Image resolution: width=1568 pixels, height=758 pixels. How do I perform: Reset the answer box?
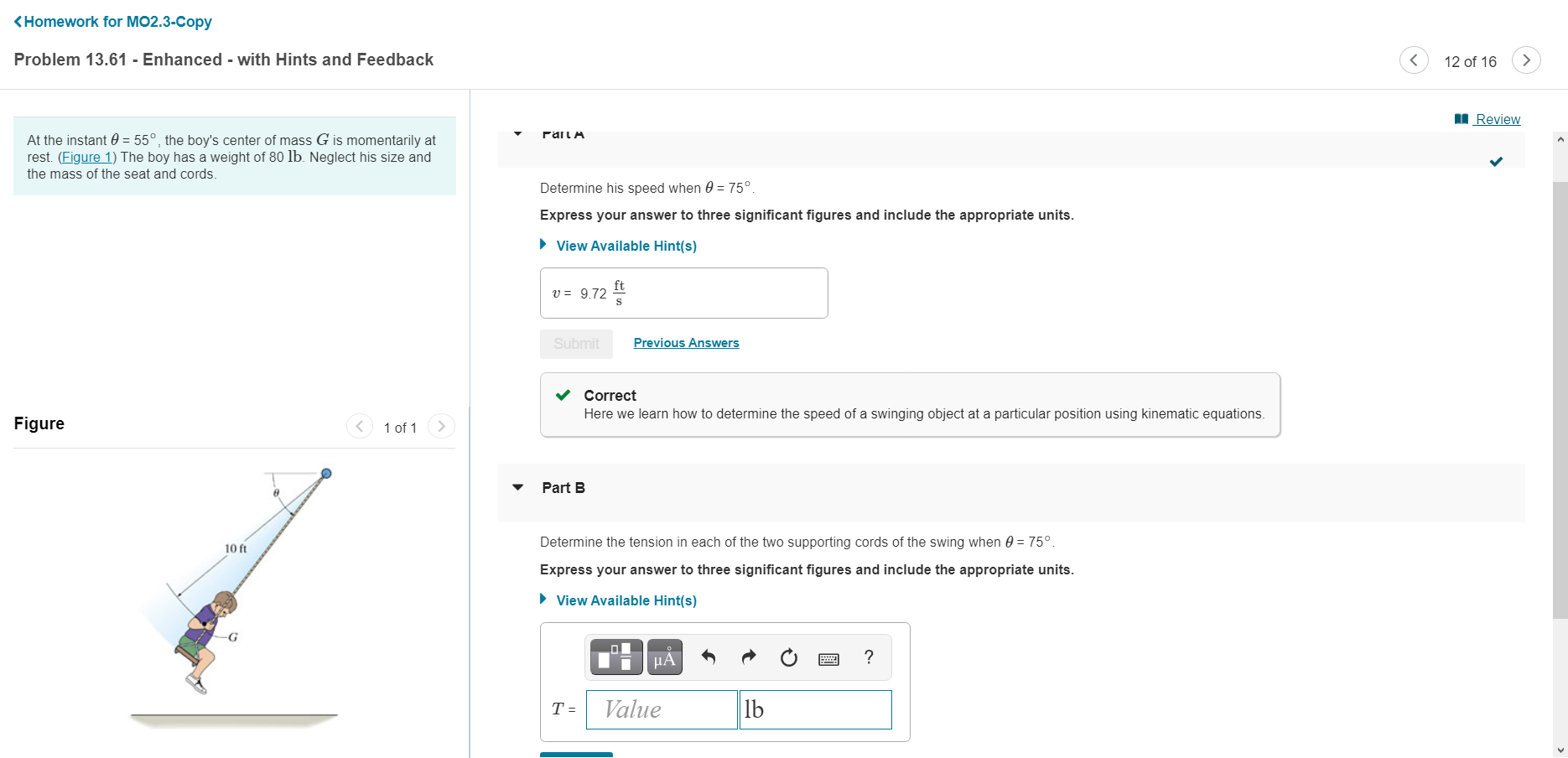pos(789,657)
